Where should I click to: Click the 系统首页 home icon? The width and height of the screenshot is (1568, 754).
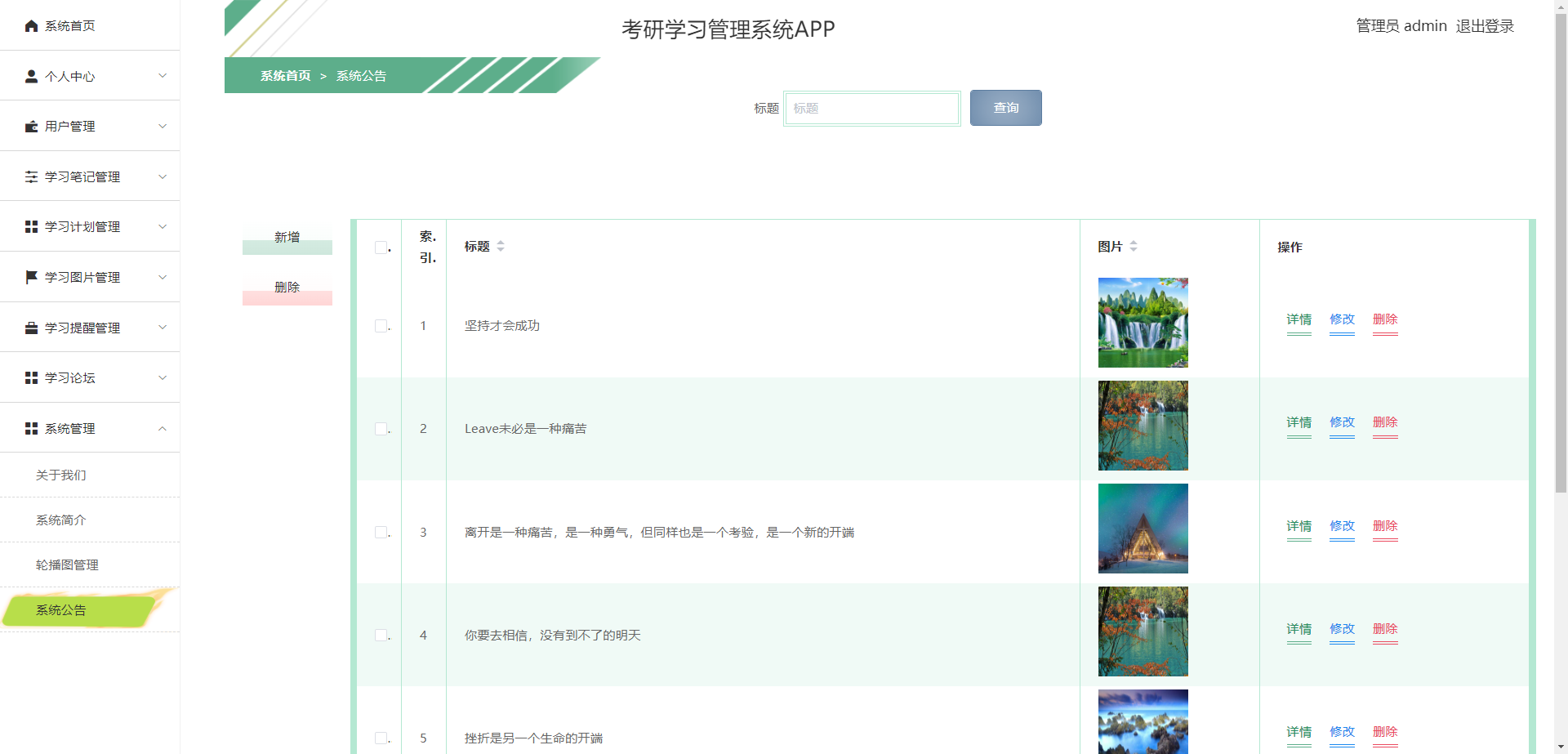pyautogui.click(x=31, y=25)
